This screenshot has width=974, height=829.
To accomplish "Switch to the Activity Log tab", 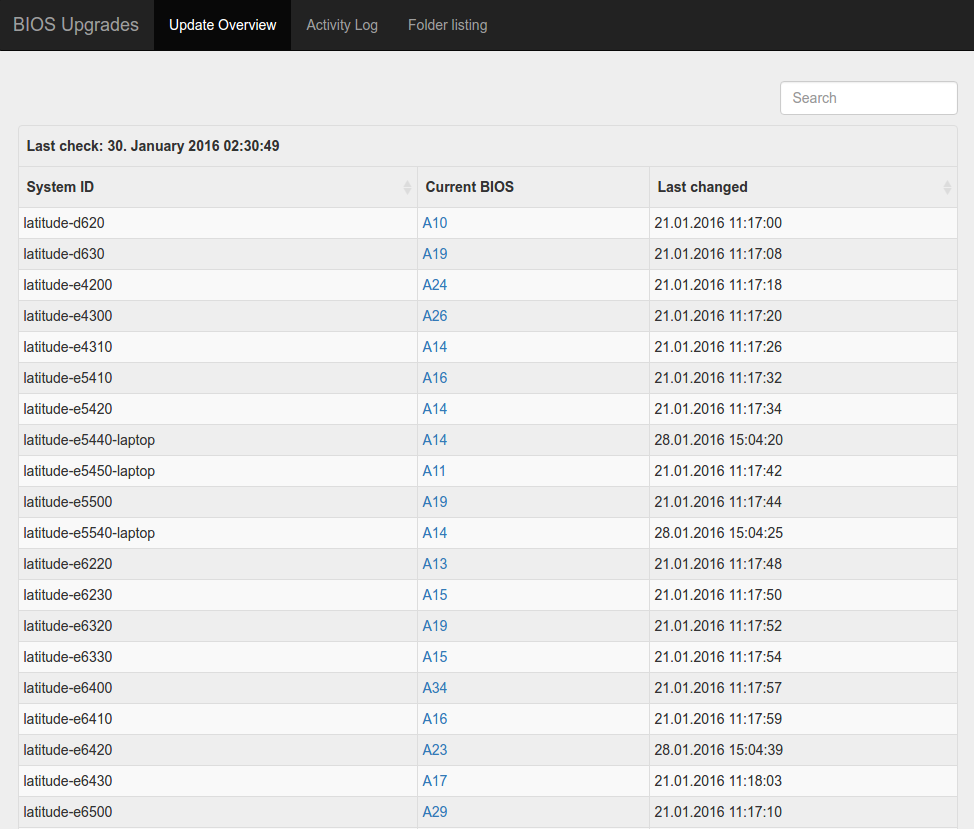I will [342, 25].
